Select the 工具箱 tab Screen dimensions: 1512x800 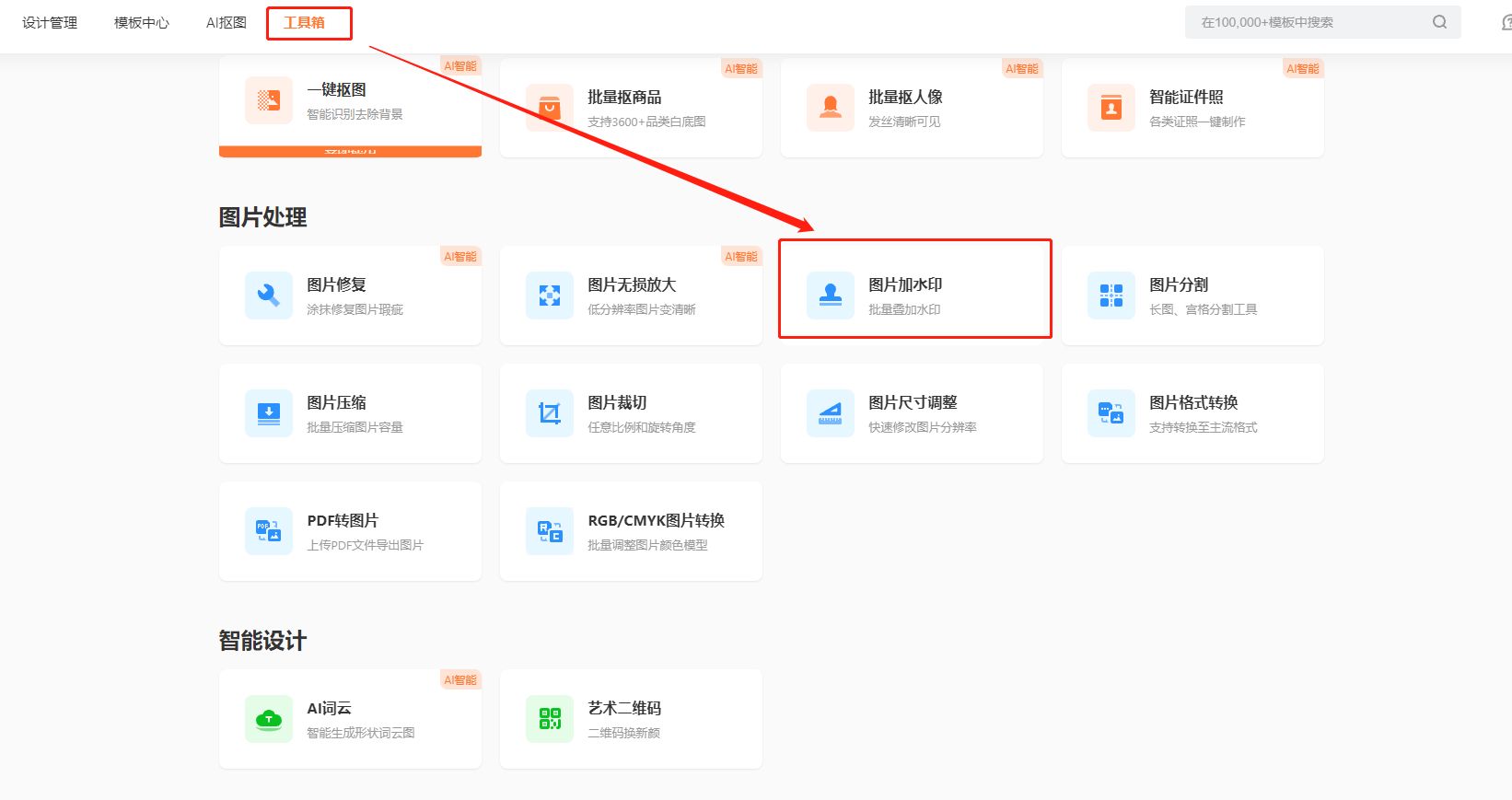click(x=305, y=23)
